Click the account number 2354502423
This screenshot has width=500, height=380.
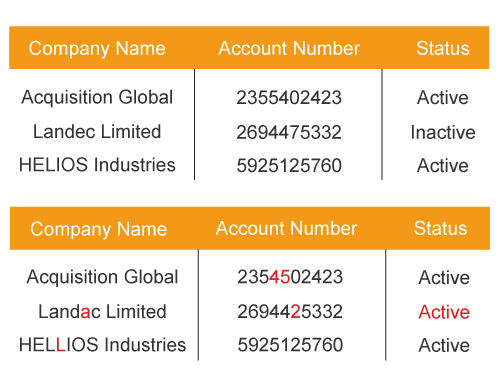[290, 277]
